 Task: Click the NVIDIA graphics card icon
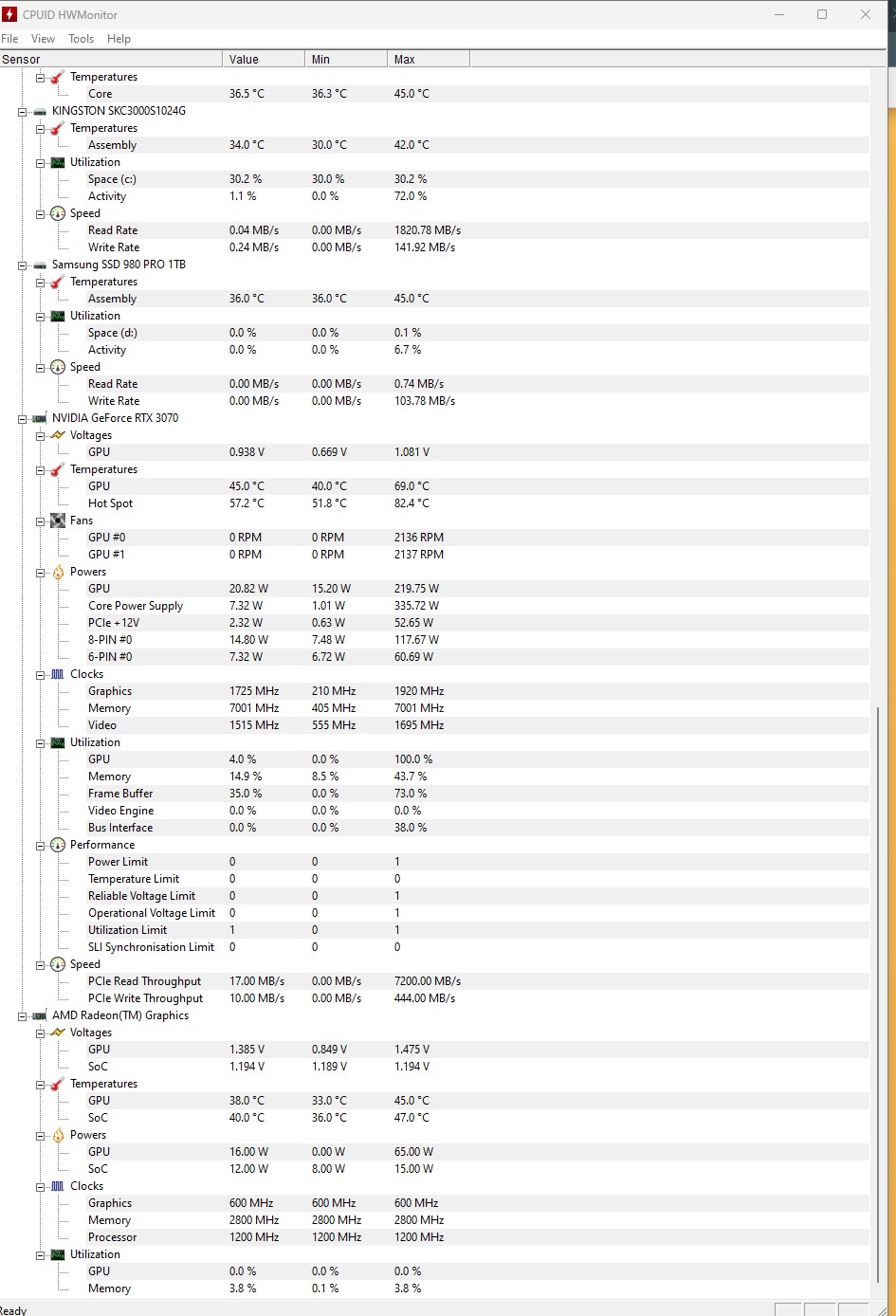tap(40, 418)
